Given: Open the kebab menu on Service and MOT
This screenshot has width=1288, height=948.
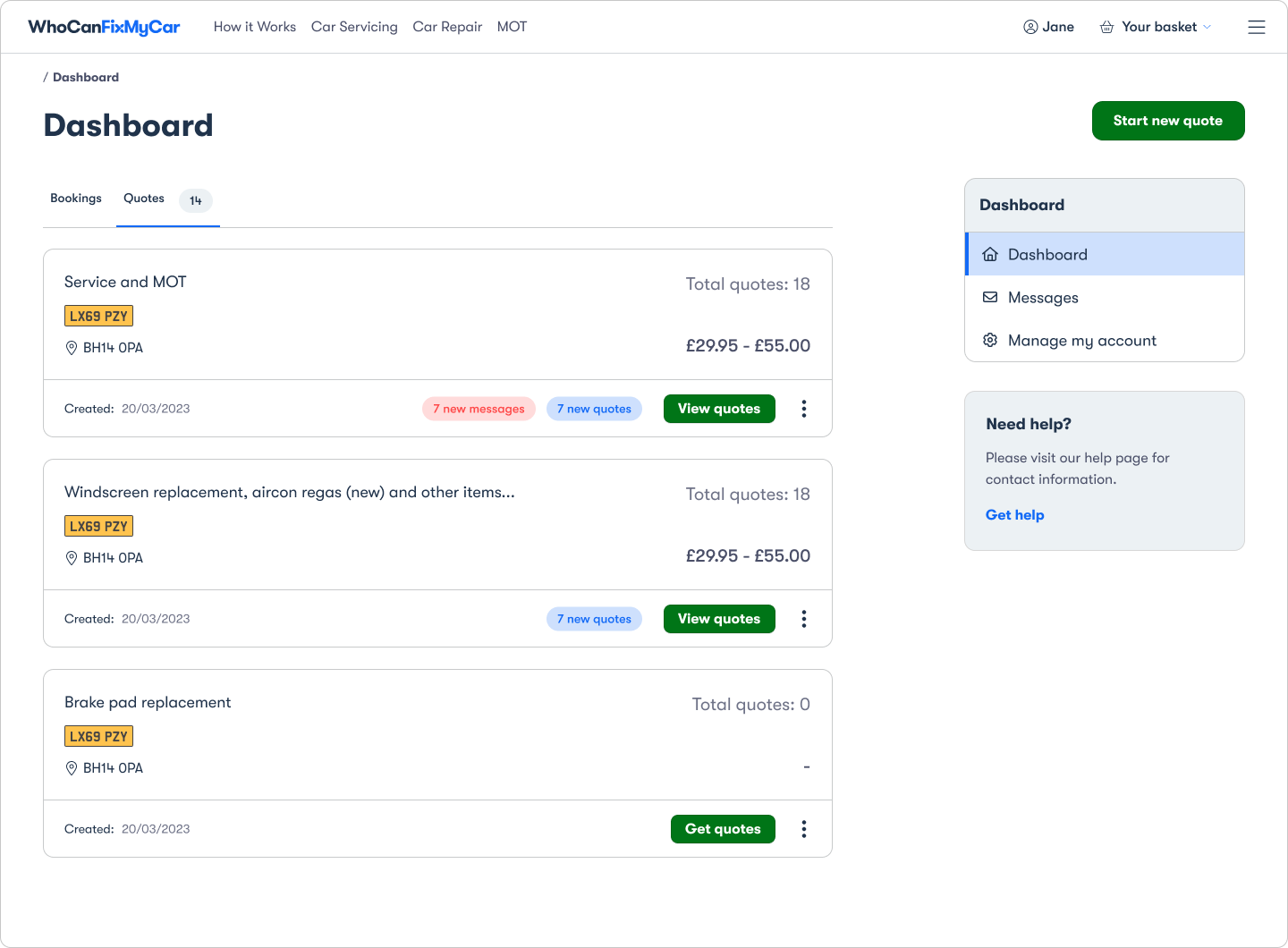Looking at the screenshot, I should coord(803,409).
